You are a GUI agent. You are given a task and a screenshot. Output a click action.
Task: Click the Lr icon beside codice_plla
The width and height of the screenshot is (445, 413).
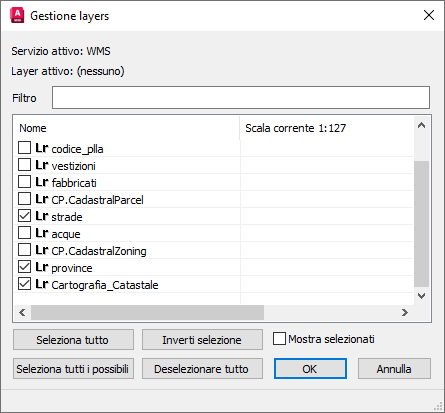coord(42,148)
